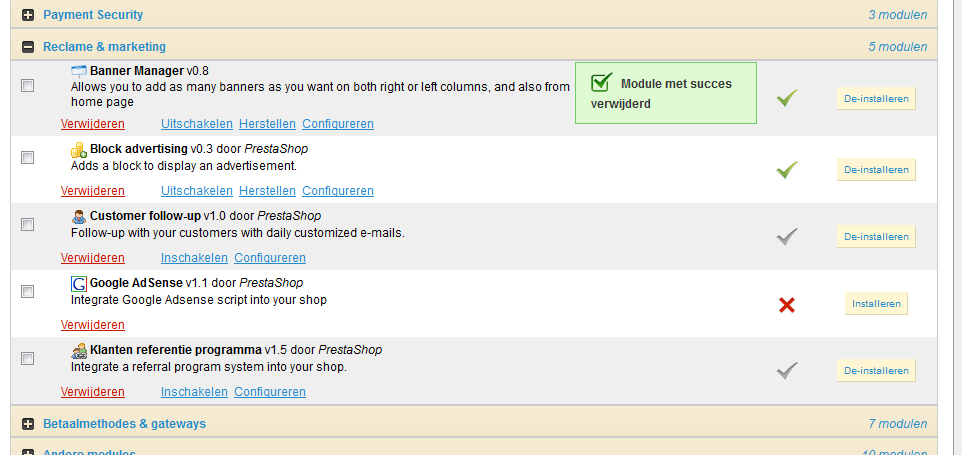Click red X status for Google AdSense

click(787, 304)
